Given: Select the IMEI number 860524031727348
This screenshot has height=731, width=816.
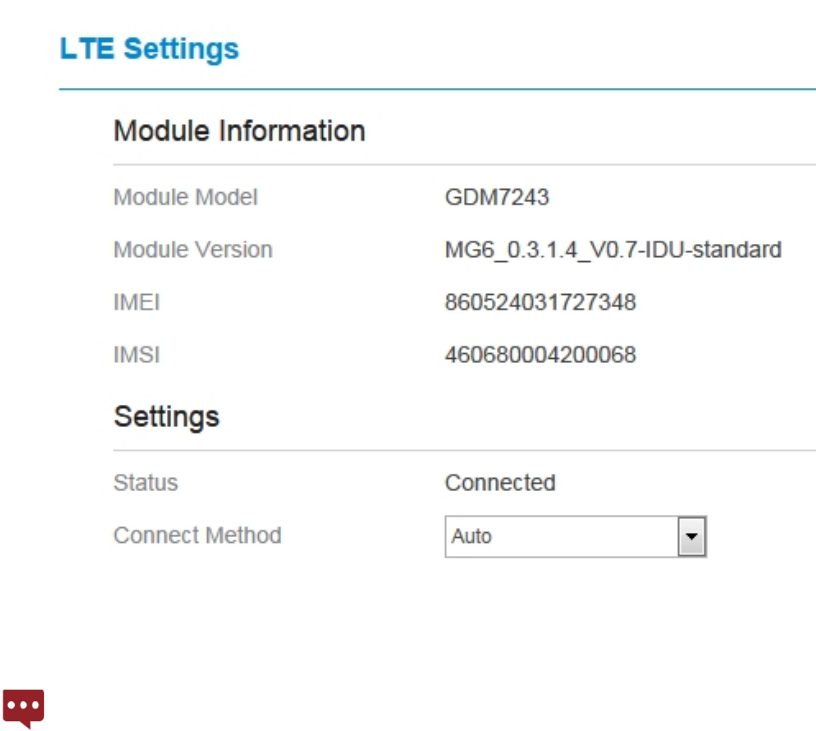Looking at the screenshot, I should (x=540, y=302).
